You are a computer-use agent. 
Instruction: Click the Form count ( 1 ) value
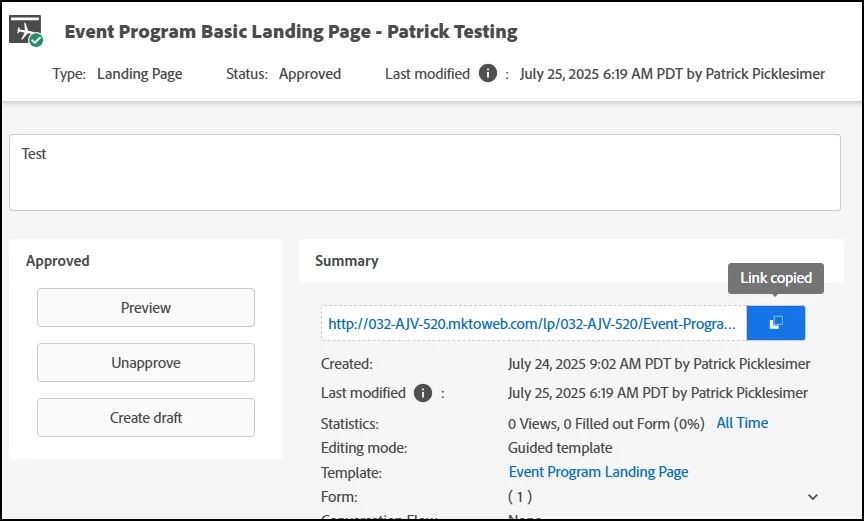point(520,497)
